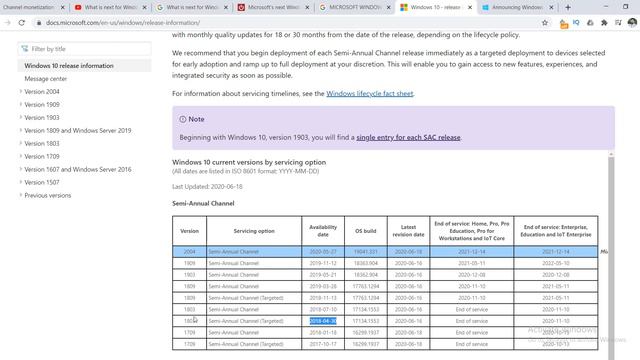Click the extension icon right of IQ
Screen dimensions: 640x360
click(590, 23)
